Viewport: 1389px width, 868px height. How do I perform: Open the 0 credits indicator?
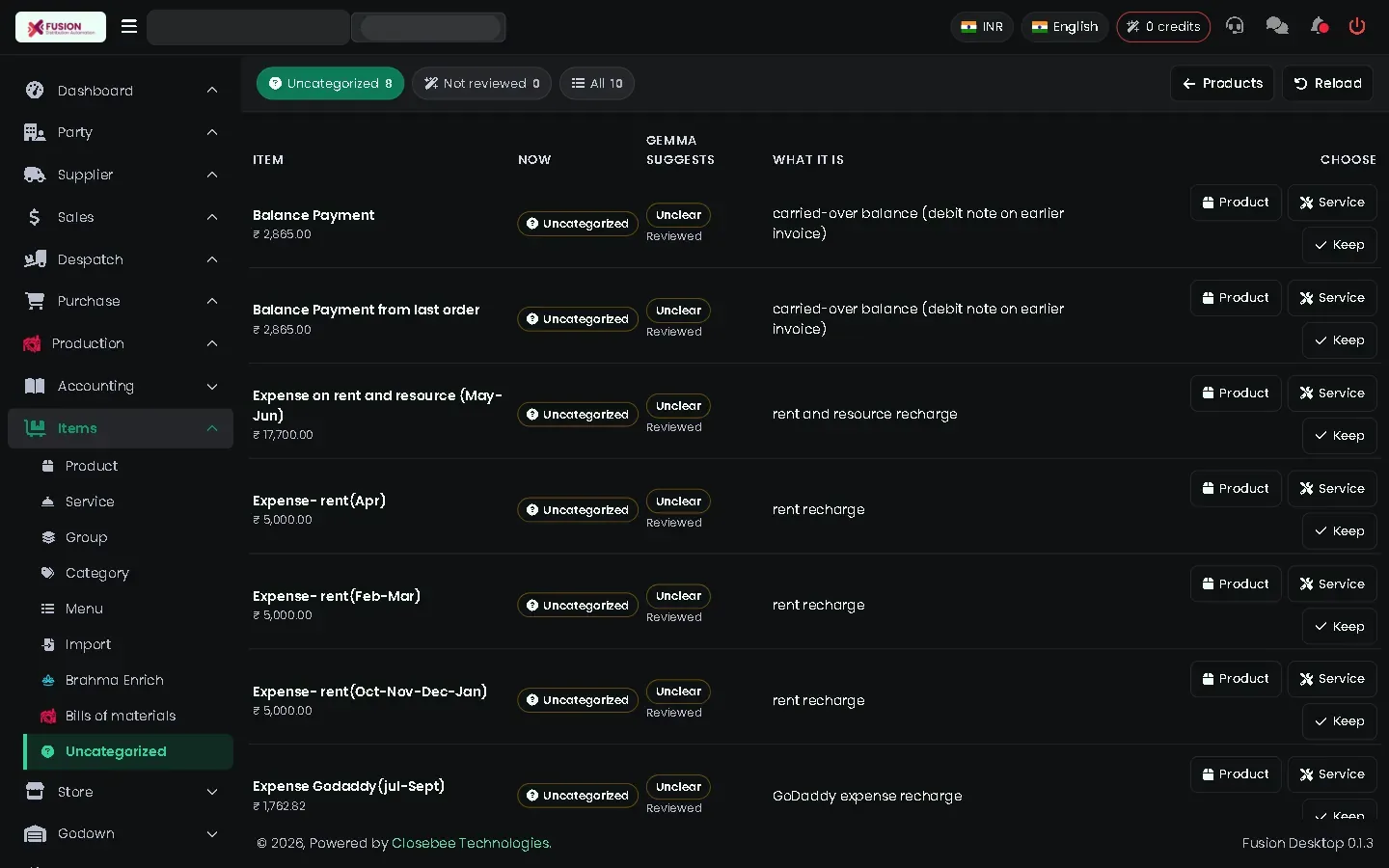(x=1163, y=26)
